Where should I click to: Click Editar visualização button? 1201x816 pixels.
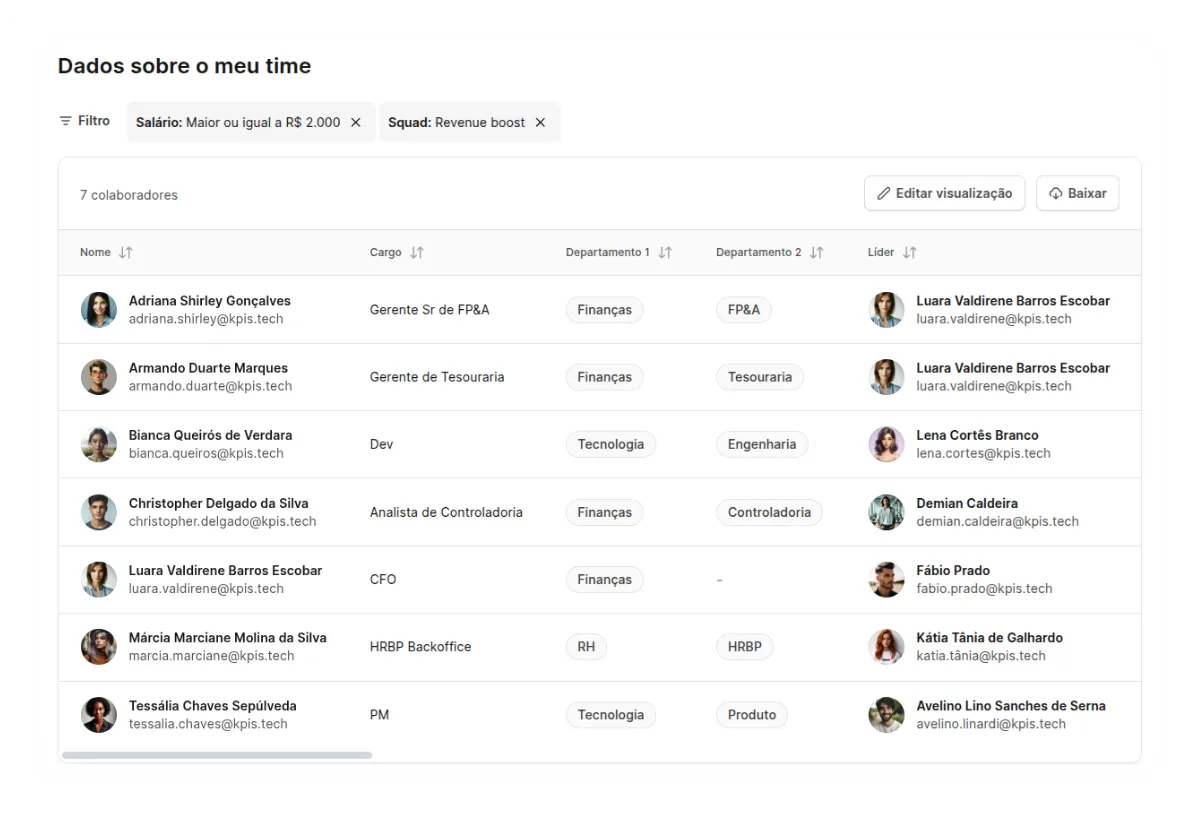(x=944, y=194)
